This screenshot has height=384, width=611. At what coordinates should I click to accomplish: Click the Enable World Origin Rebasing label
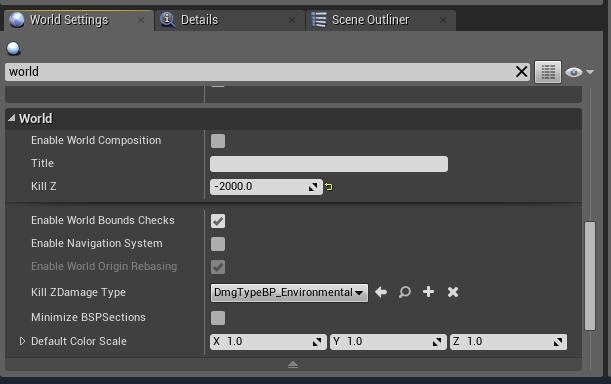(x=104, y=266)
